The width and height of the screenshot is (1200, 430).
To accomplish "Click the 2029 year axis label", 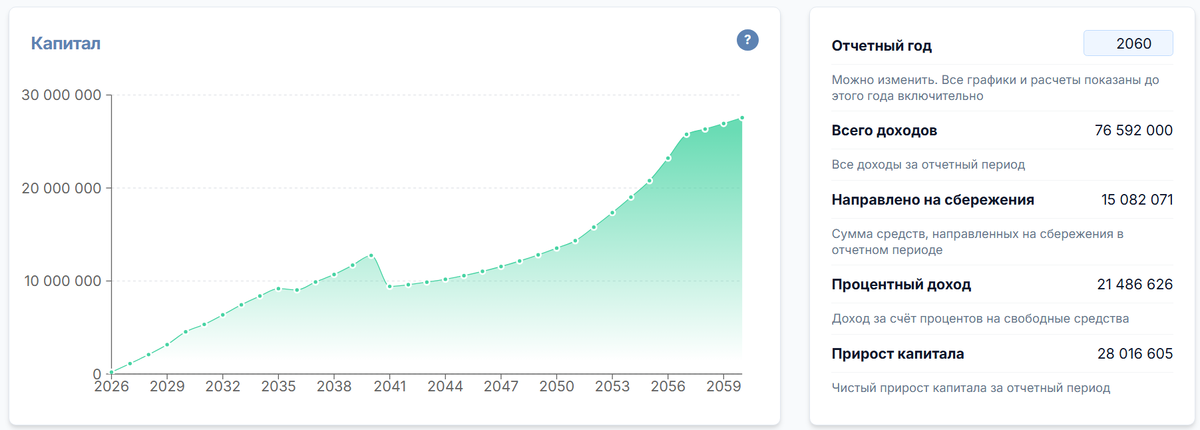I will coord(167,387).
